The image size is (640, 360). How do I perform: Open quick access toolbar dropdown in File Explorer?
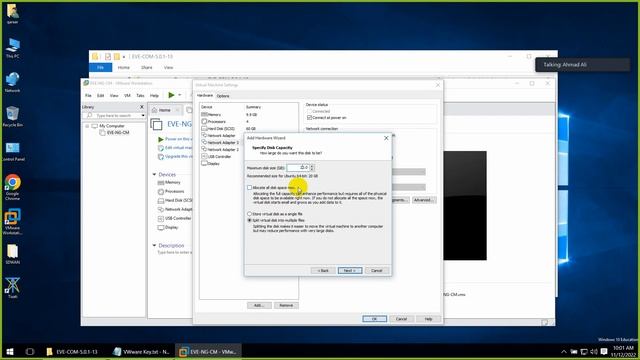[124, 57]
